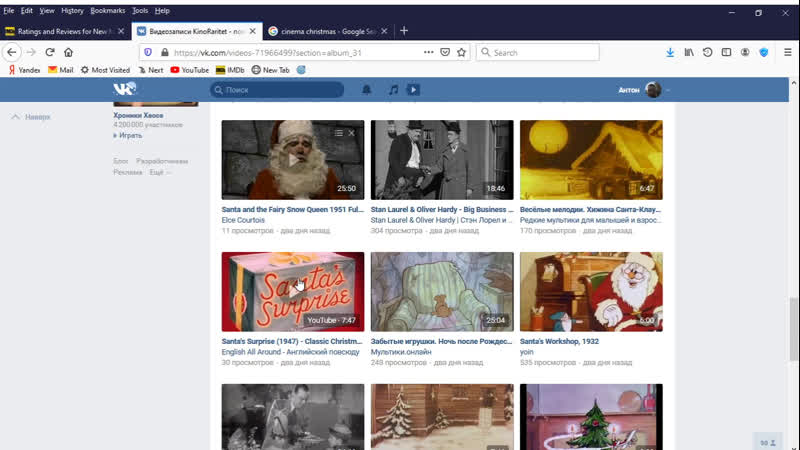Open the Tools menu
This screenshot has height=450, width=800.
[140, 11]
